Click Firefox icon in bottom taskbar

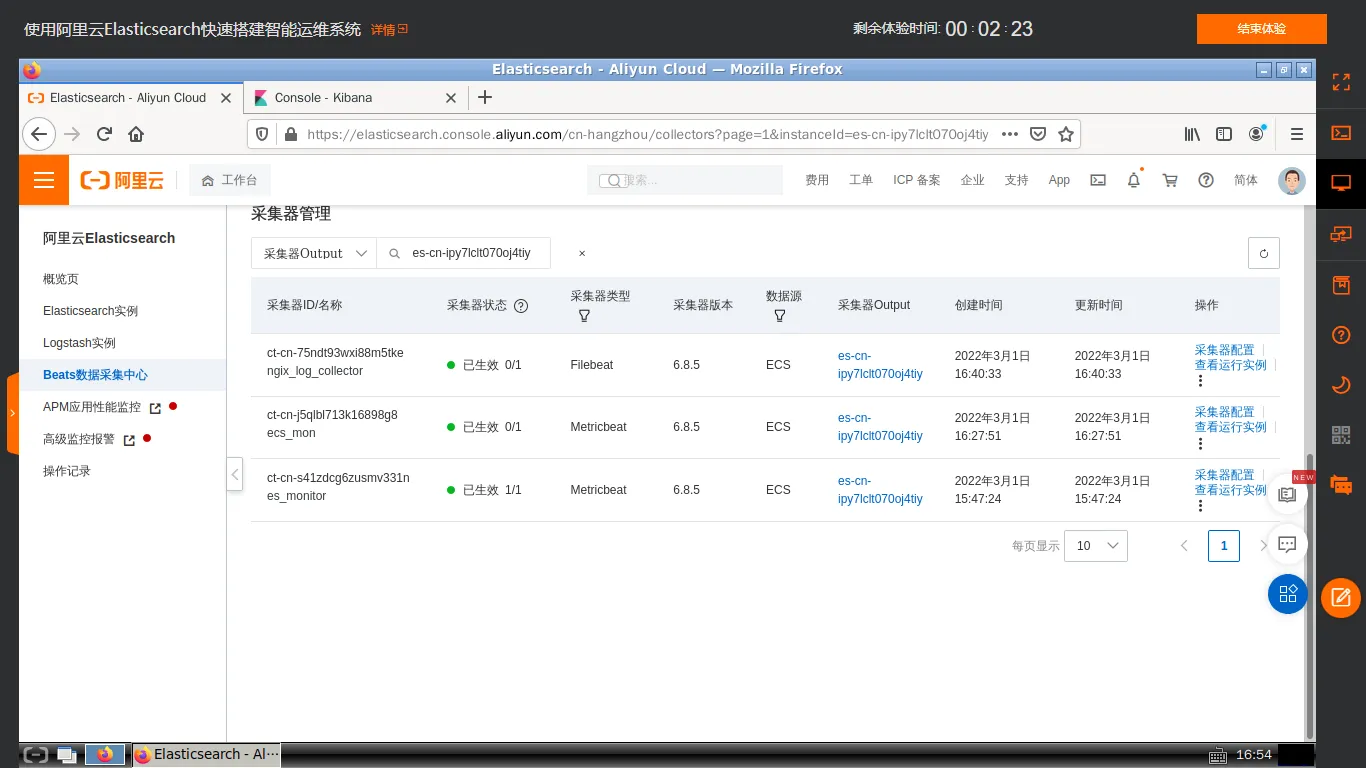(105, 754)
